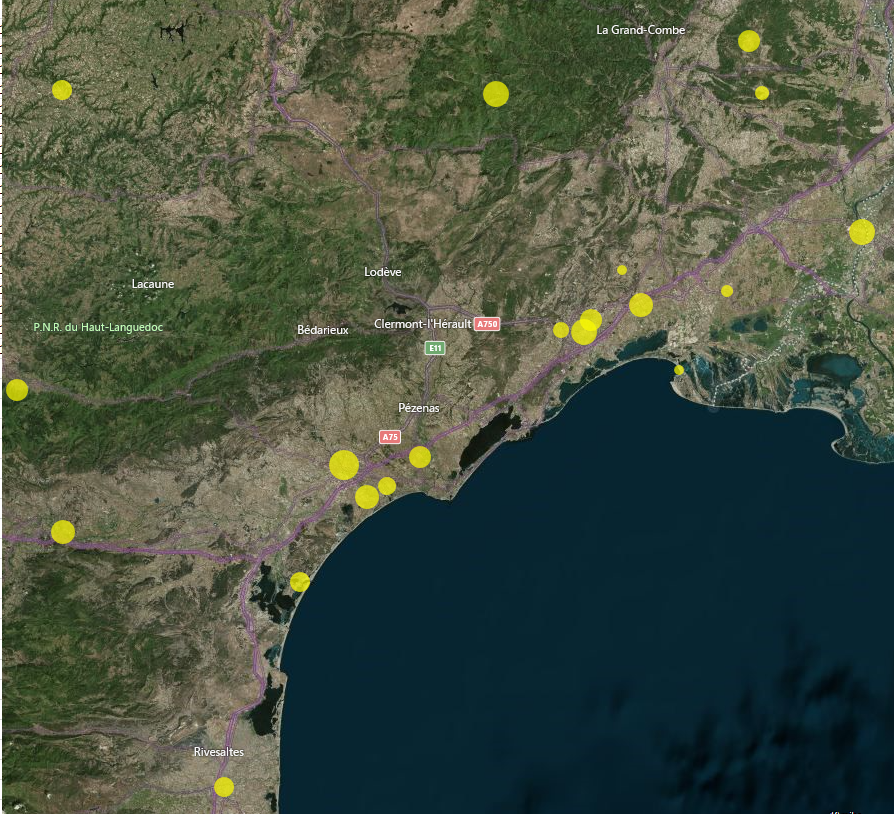894x814 pixels.
Task: Click the Clermont-l'Hérault label
Action: (423, 324)
